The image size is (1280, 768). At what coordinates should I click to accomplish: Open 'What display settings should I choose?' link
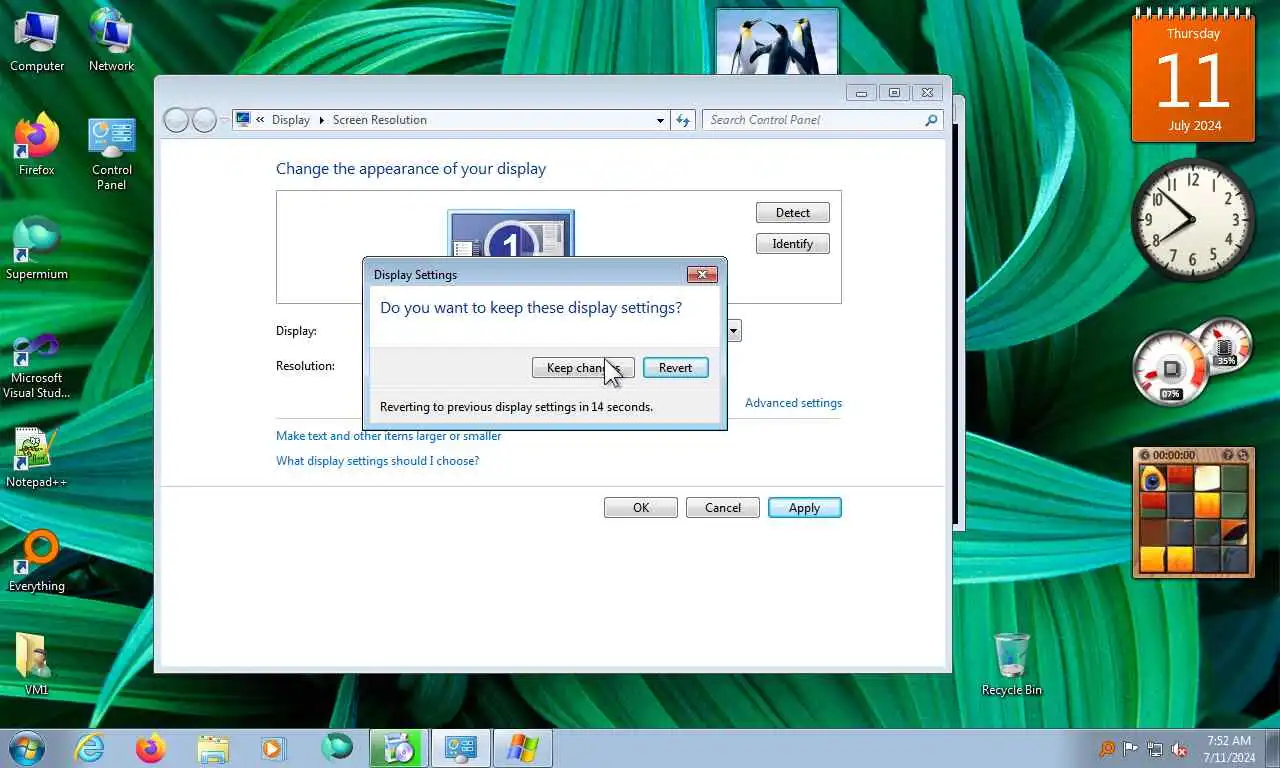[x=377, y=461]
